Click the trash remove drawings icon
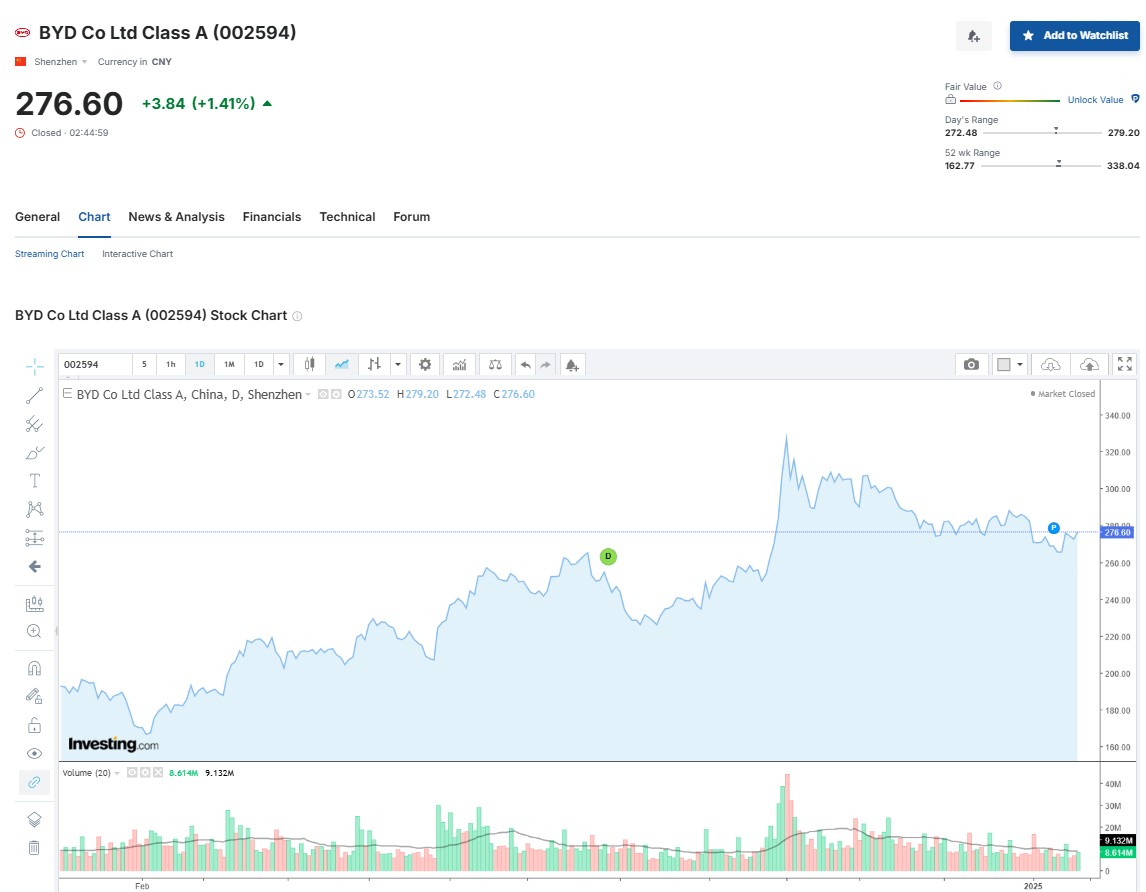This screenshot has width=1146, height=892. pos(34,847)
